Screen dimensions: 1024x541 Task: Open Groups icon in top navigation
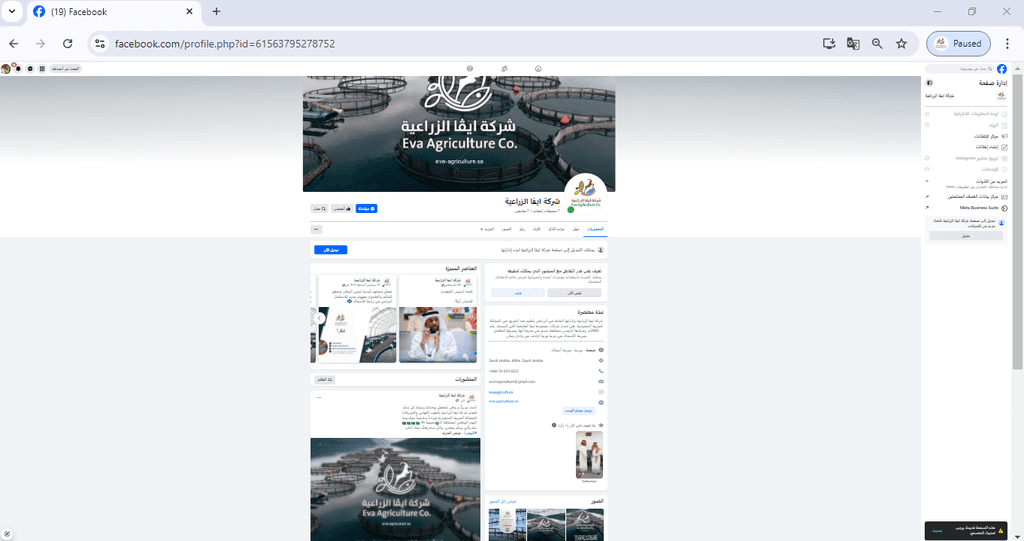click(x=470, y=69)
